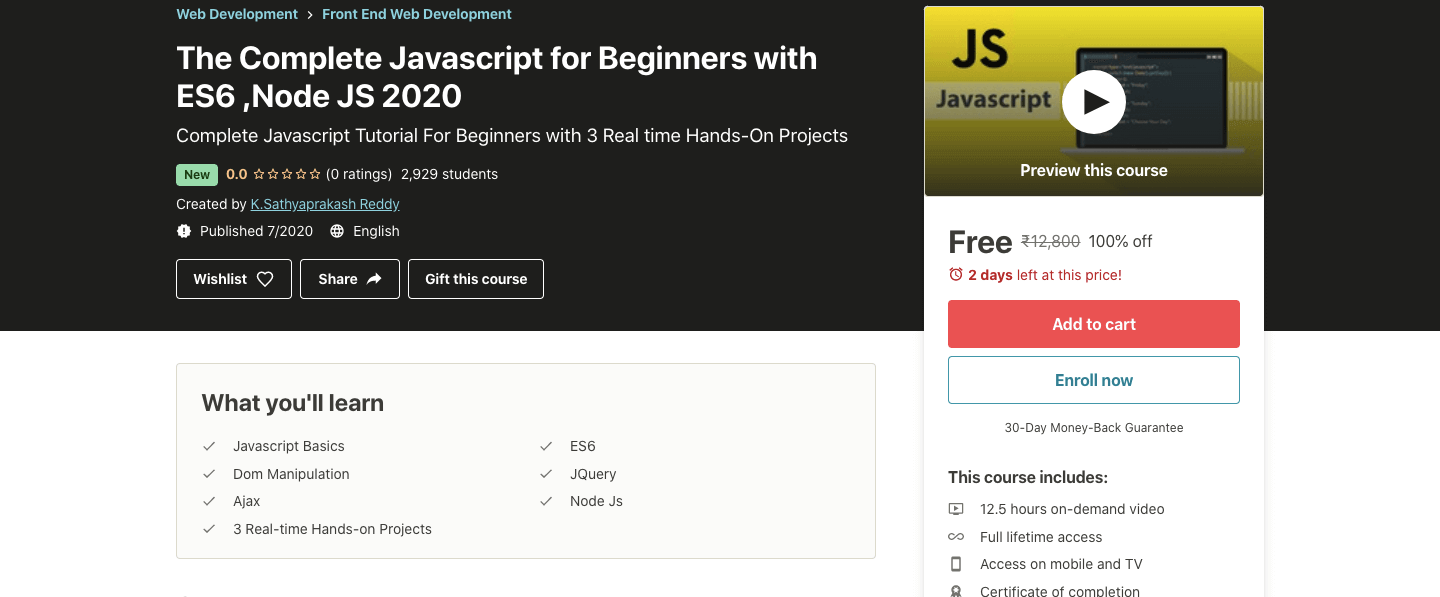
Task: Click the infinity lifetime access icon
Action: [957, 537]
